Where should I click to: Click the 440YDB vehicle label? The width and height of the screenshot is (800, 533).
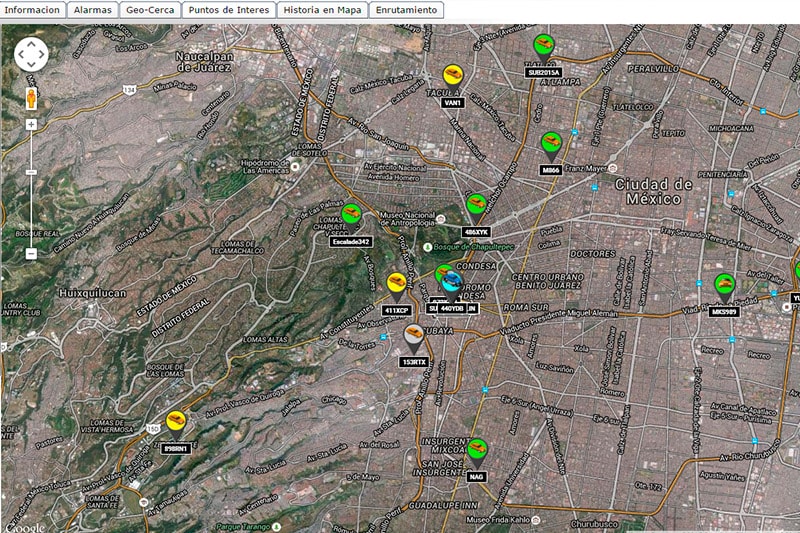click(452, 309)
